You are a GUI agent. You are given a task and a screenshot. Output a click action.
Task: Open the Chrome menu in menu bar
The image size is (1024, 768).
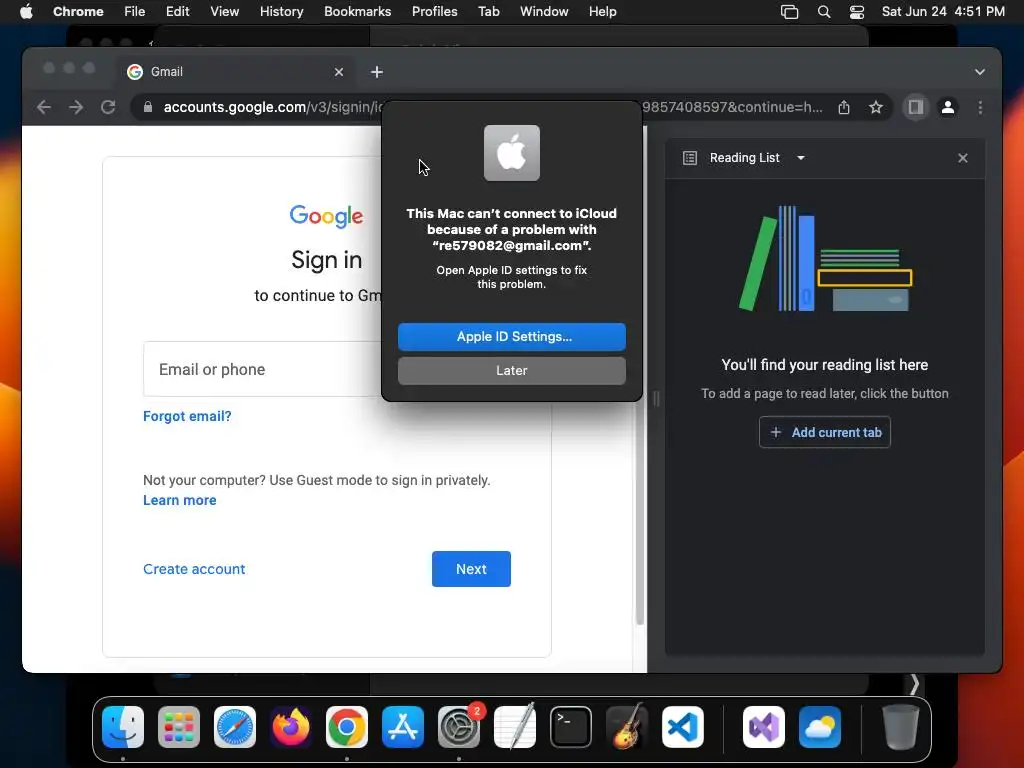(78, 12)
